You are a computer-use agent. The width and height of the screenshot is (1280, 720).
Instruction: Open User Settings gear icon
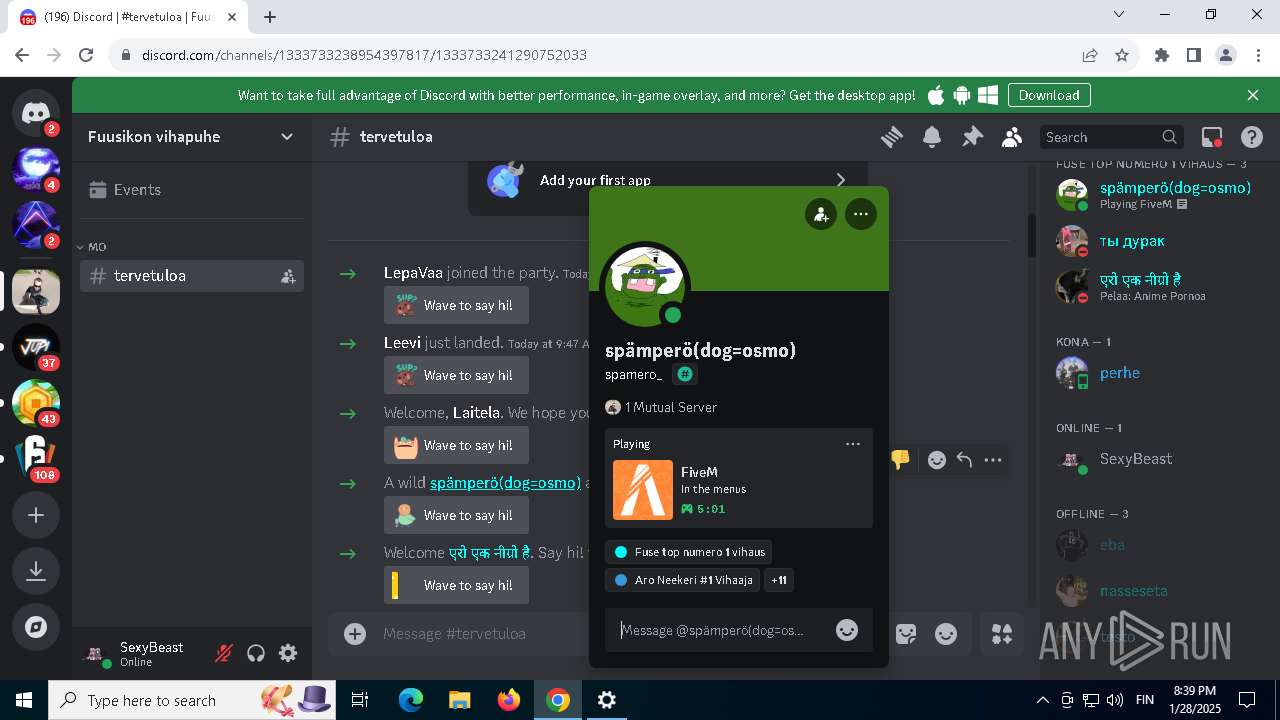click(288, 653)
